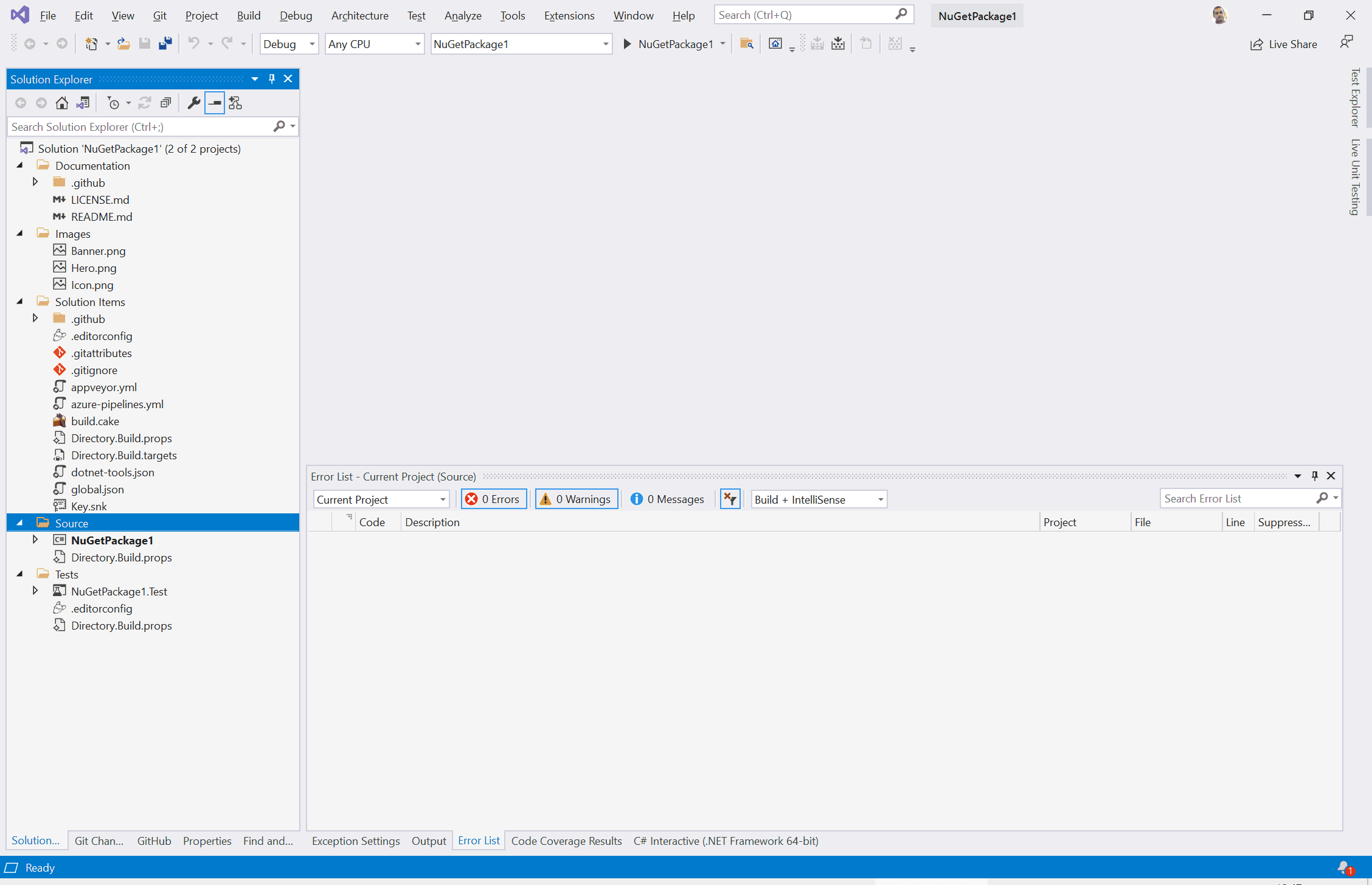Click the filter icon in Error List
Image resolution: width=1372 pixels, height=885 pixels.
[730, 499]
